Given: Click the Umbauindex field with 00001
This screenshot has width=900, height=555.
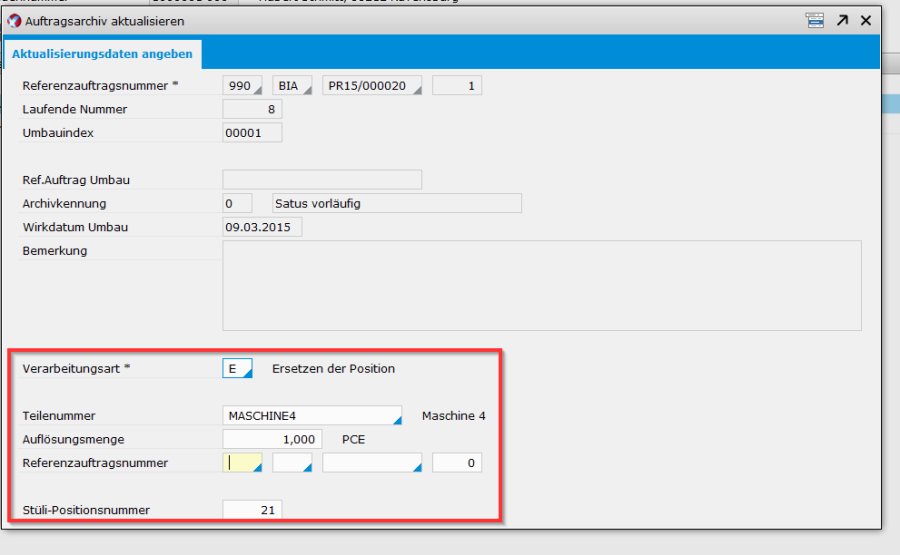Looking at the screenshot, I should 252,133.
